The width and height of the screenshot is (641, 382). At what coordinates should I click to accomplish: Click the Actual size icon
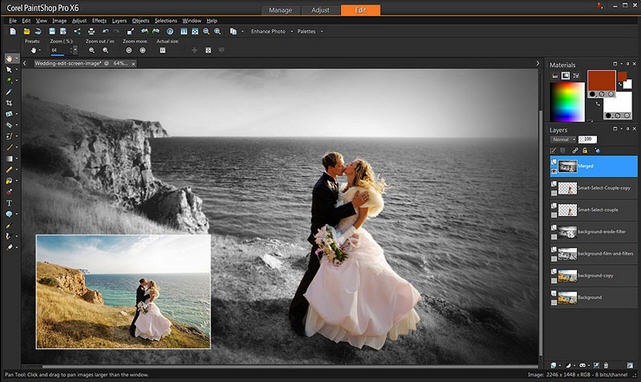162,50
